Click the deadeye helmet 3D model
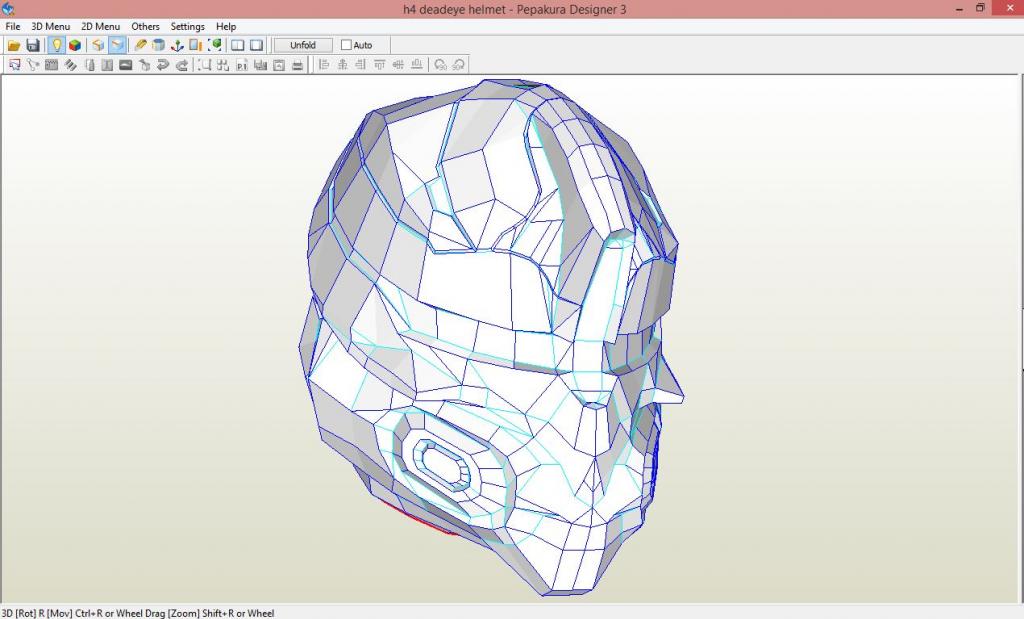Image resolution: width=1024 pixels, height=619 pixels. point(491,337)
